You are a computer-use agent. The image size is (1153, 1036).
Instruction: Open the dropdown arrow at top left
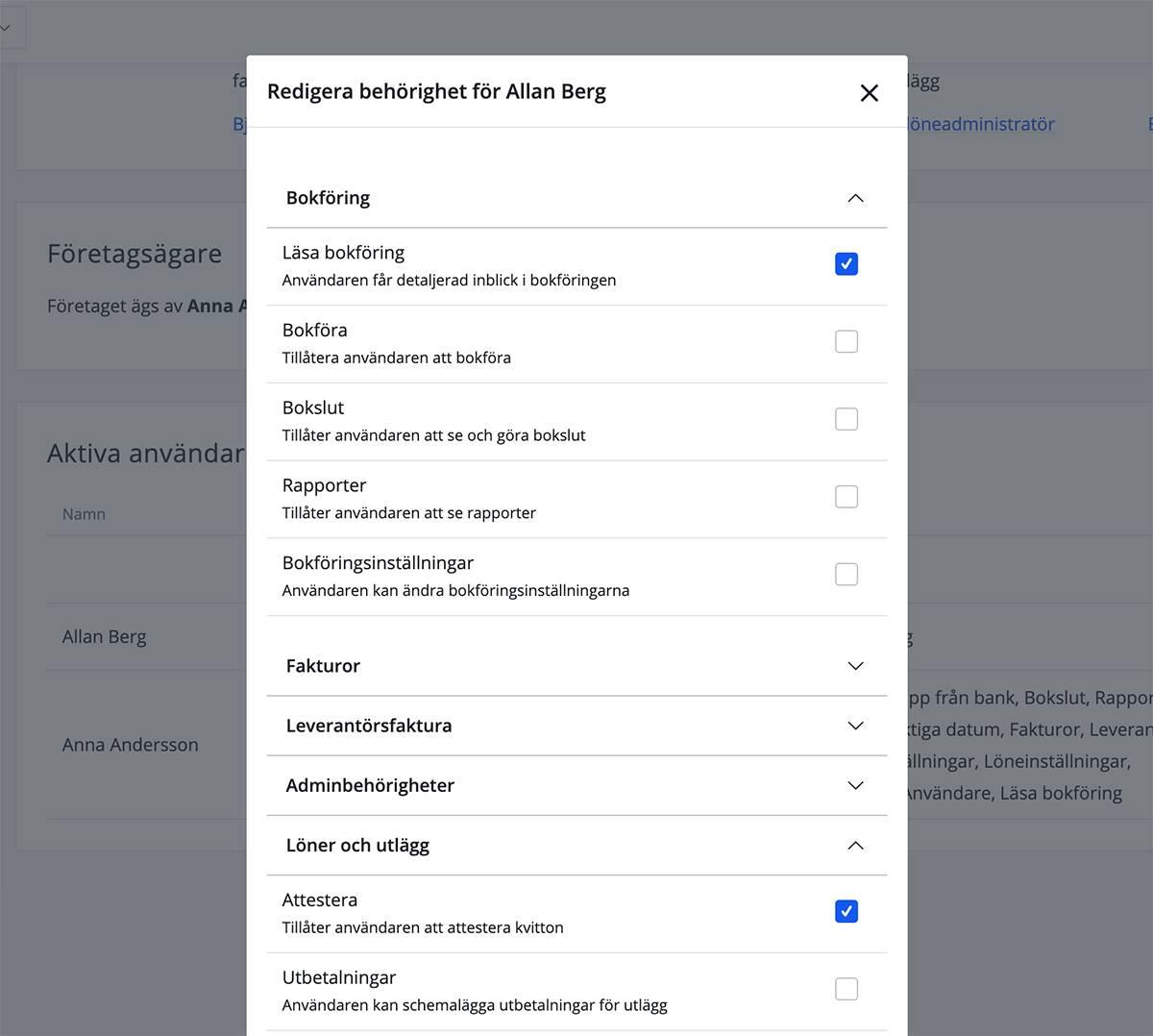point(6,28)
